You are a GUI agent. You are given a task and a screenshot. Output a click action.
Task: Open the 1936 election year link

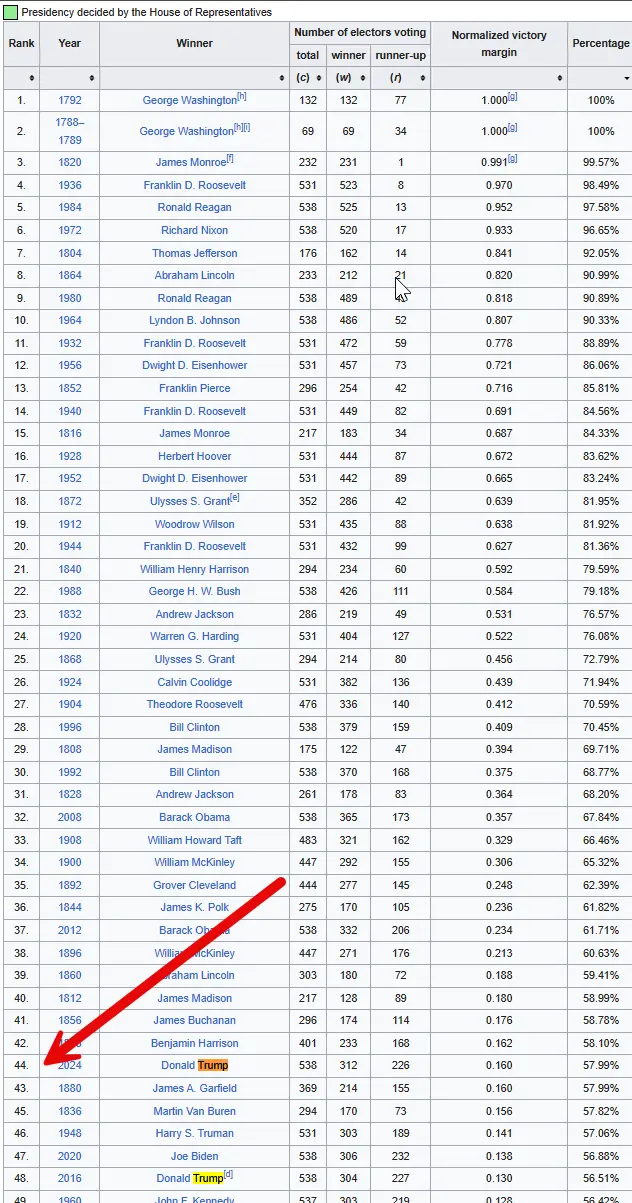pos(70,185)
